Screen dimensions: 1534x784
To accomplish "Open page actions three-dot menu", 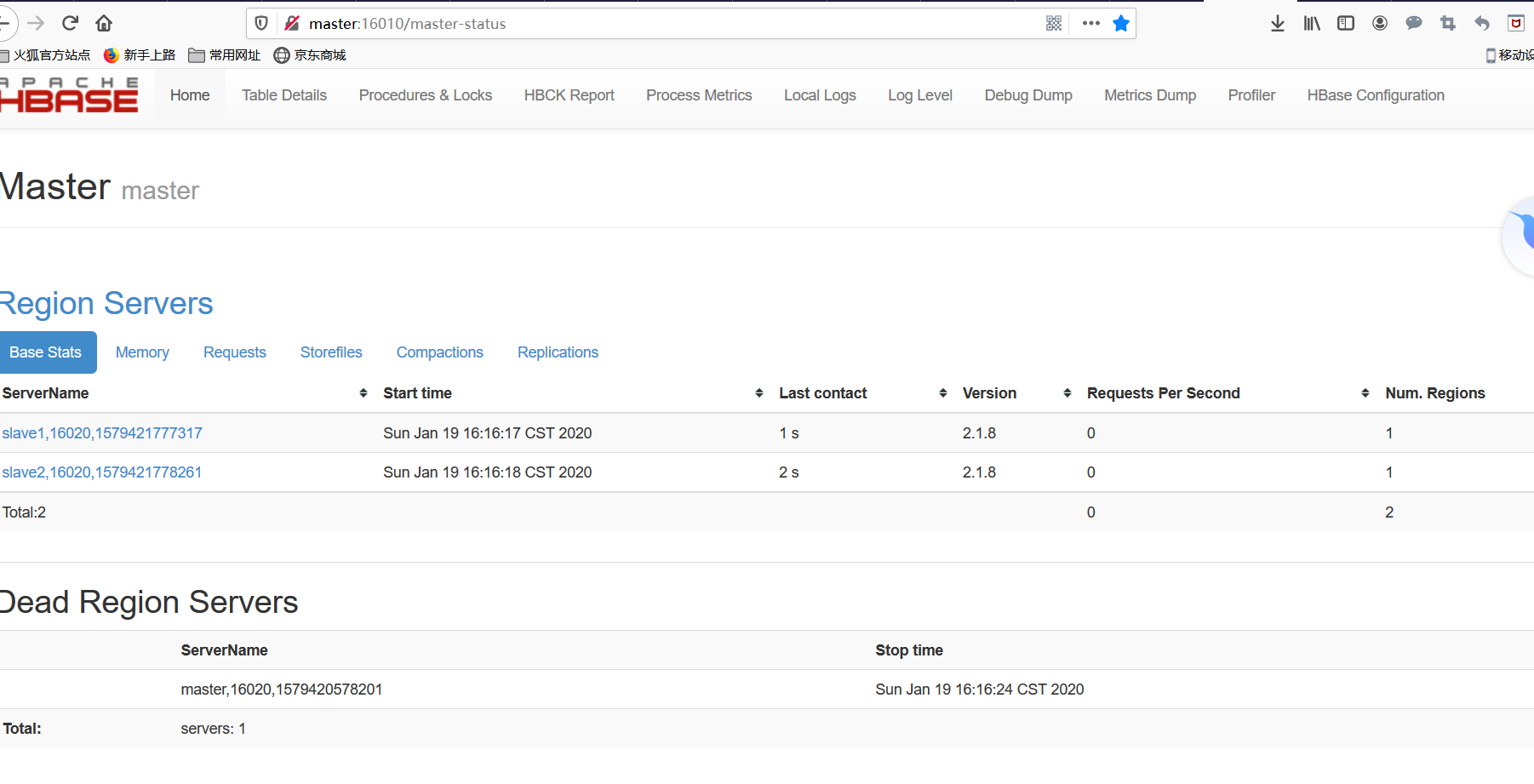I will [1091, 24].
